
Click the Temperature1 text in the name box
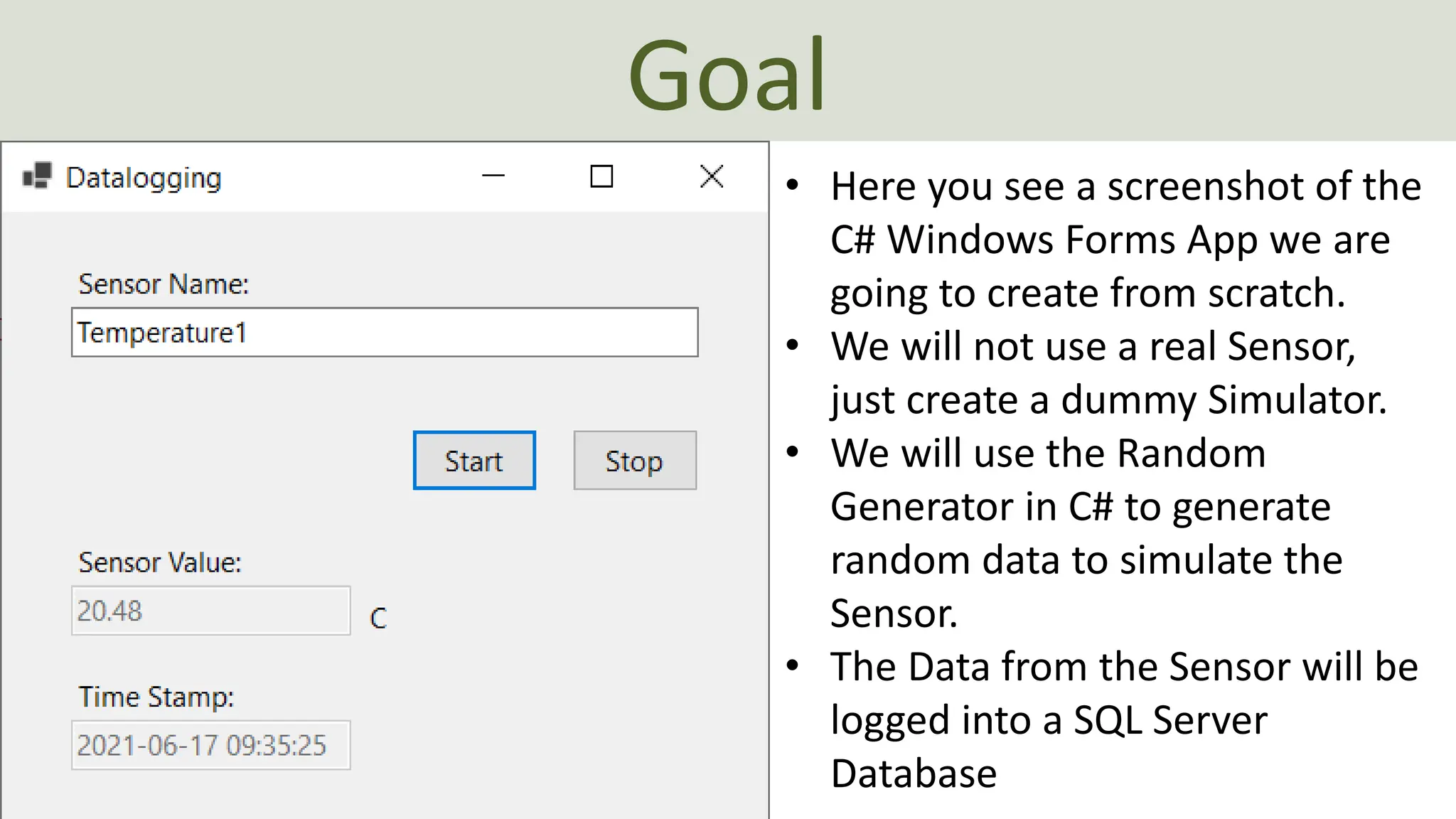pos(162,333)
